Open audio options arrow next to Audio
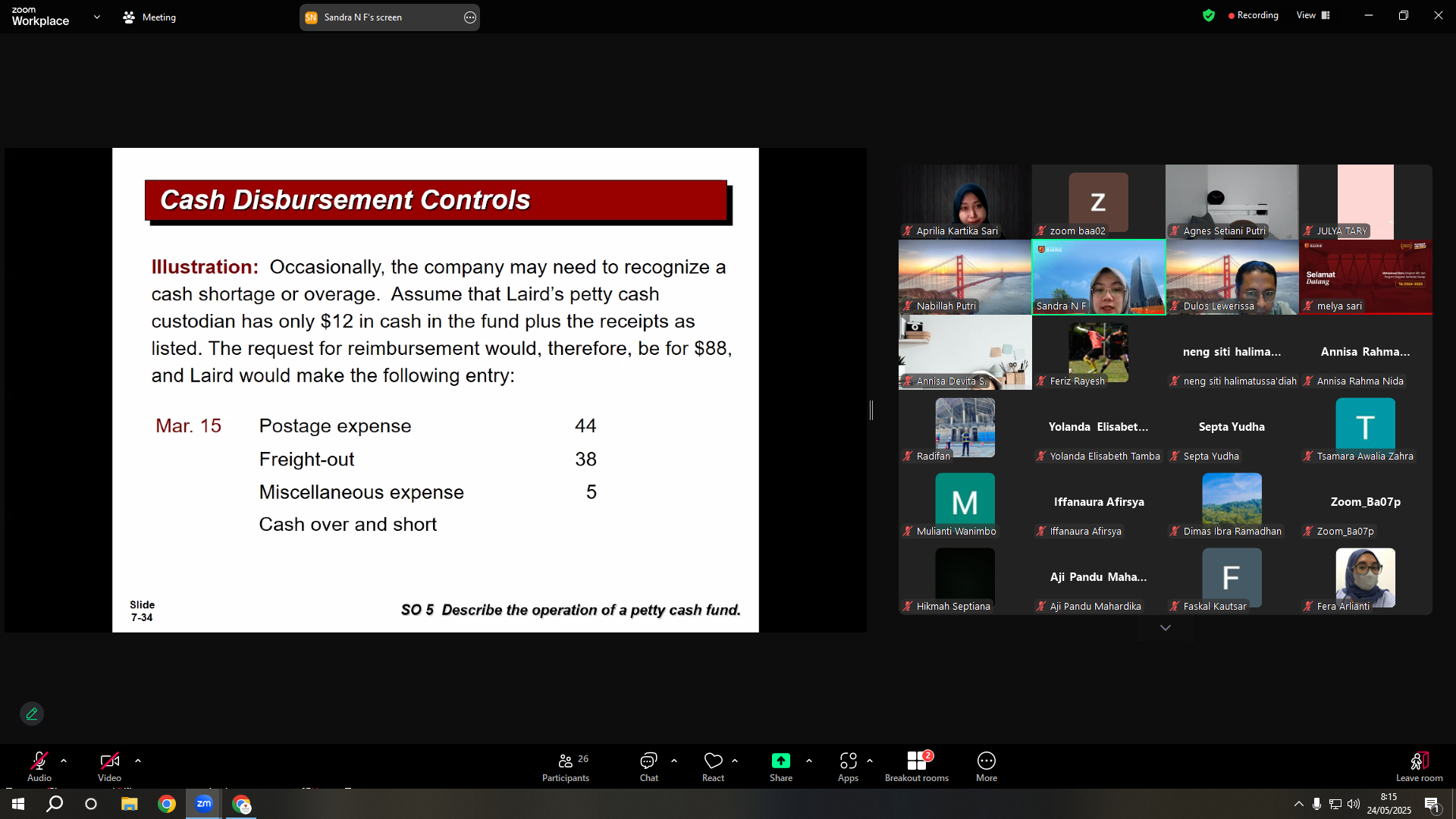 [x=64, y=761]
